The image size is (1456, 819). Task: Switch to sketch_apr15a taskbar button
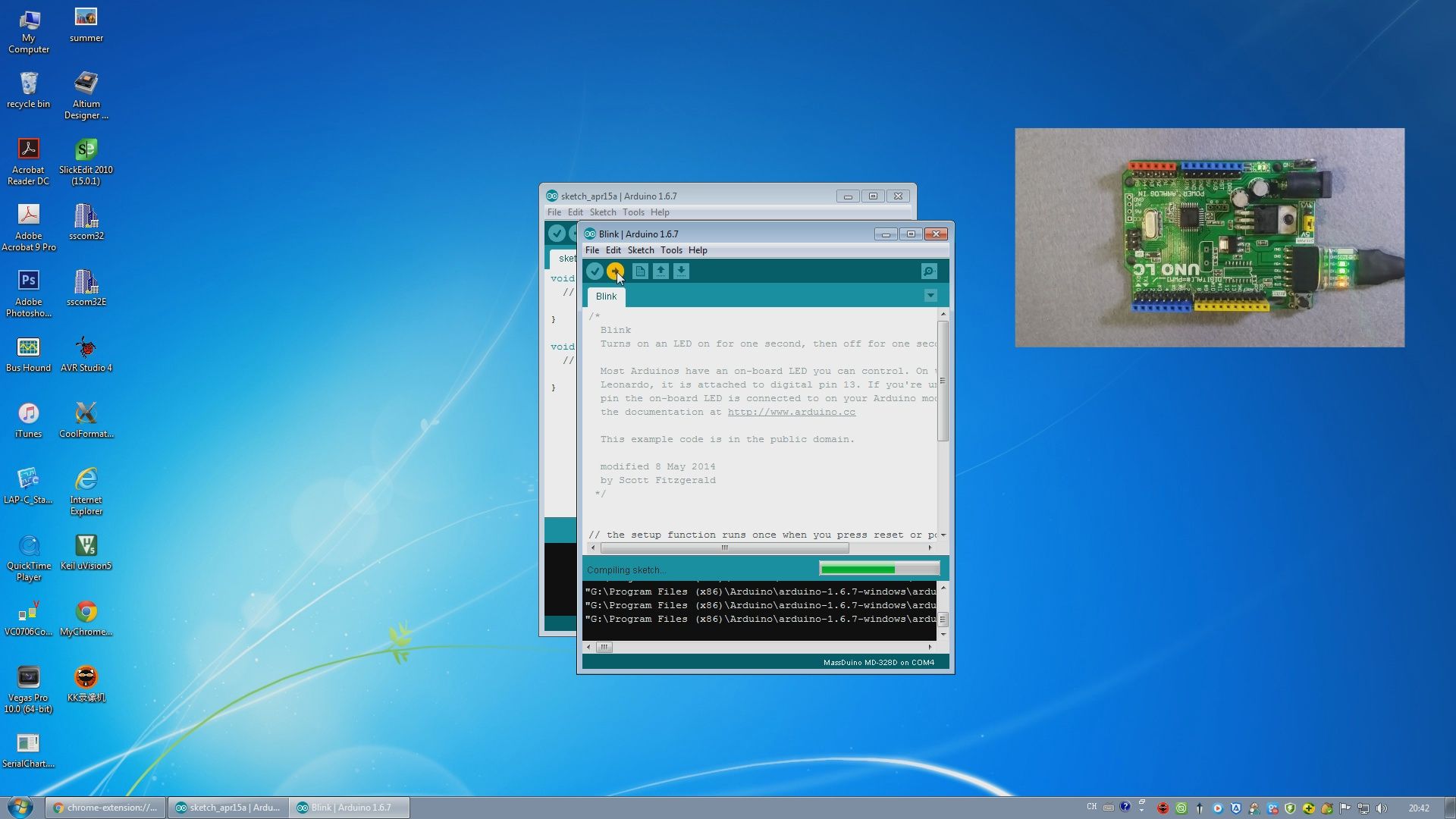coord(227,808)
